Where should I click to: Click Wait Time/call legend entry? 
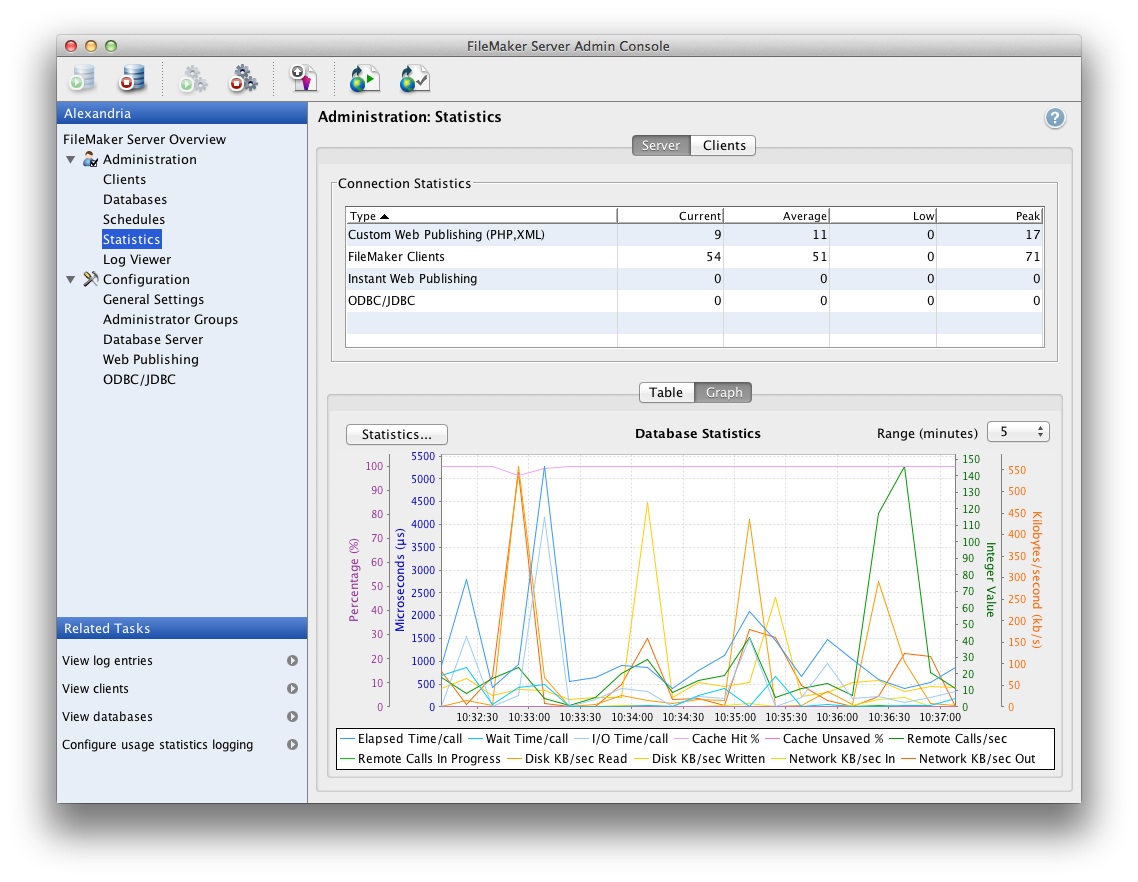click(518, 738)
